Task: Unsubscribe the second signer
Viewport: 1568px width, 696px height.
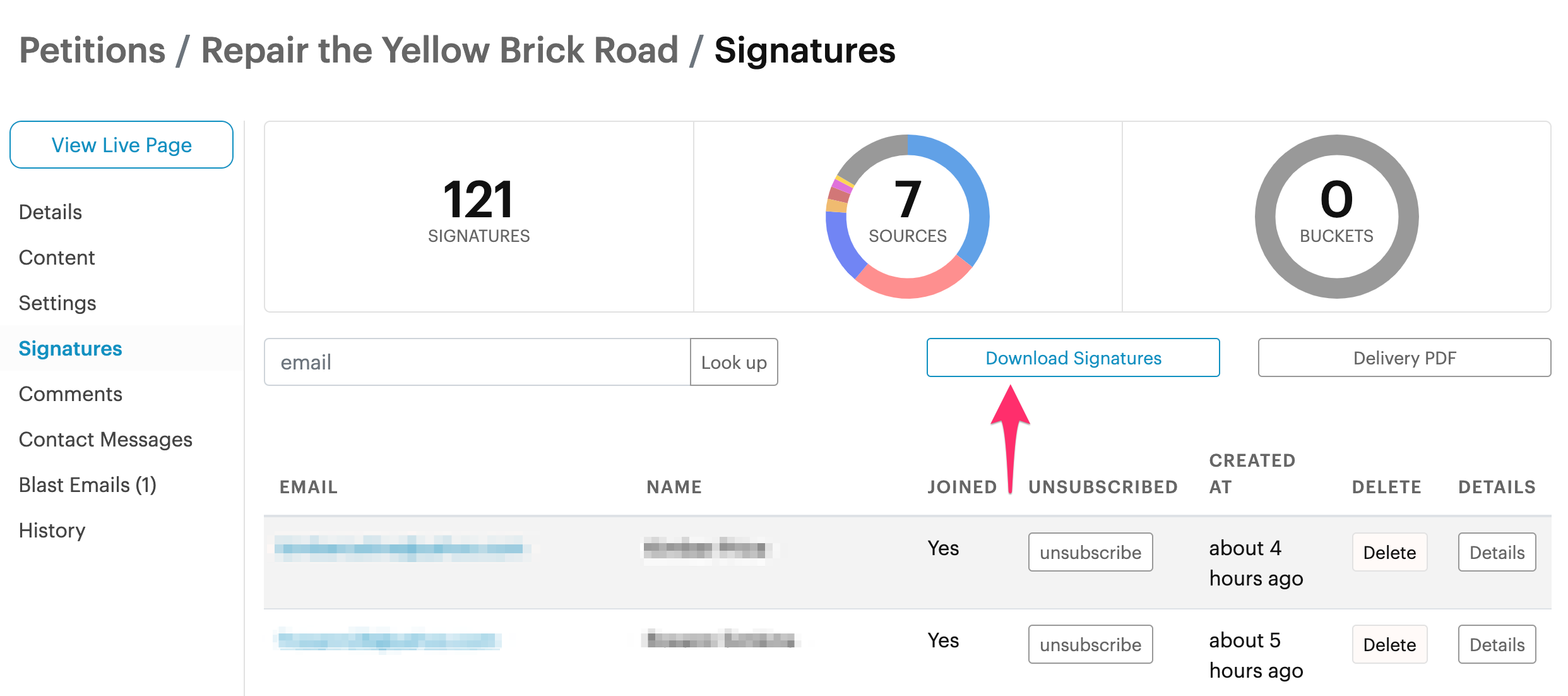Action: click(x=1090, y=644)
